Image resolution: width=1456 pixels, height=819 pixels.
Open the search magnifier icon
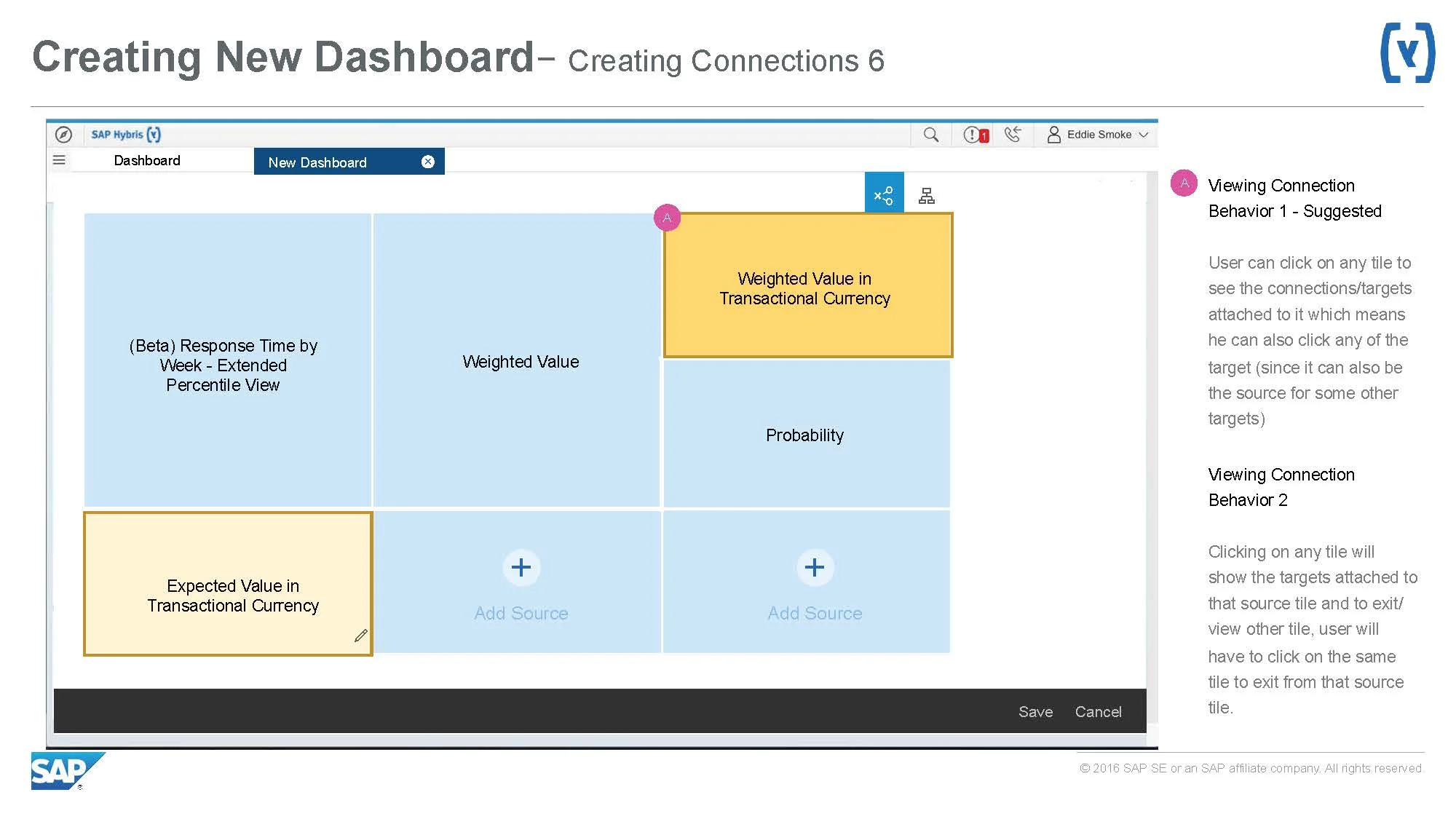click(931, 135)
